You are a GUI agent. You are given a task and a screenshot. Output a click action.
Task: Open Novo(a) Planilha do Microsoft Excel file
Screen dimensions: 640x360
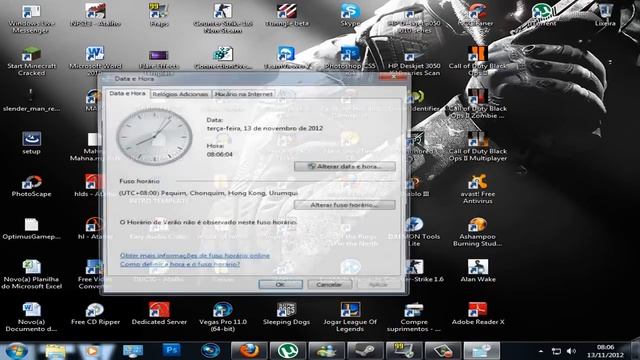click(x=31, y=274)
